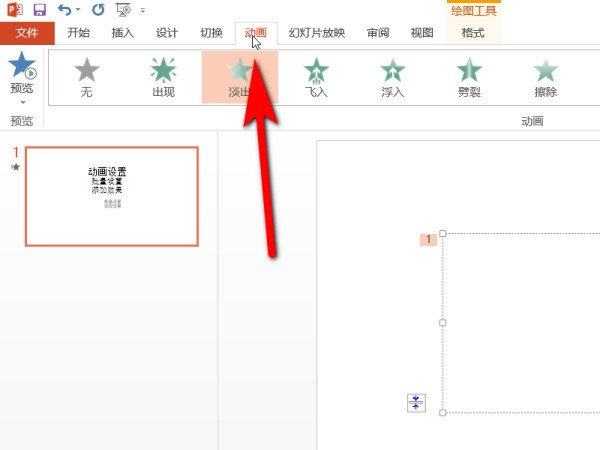Switch to the 幻灯片放映 tab
600x450 pixels.
(317, 33)
